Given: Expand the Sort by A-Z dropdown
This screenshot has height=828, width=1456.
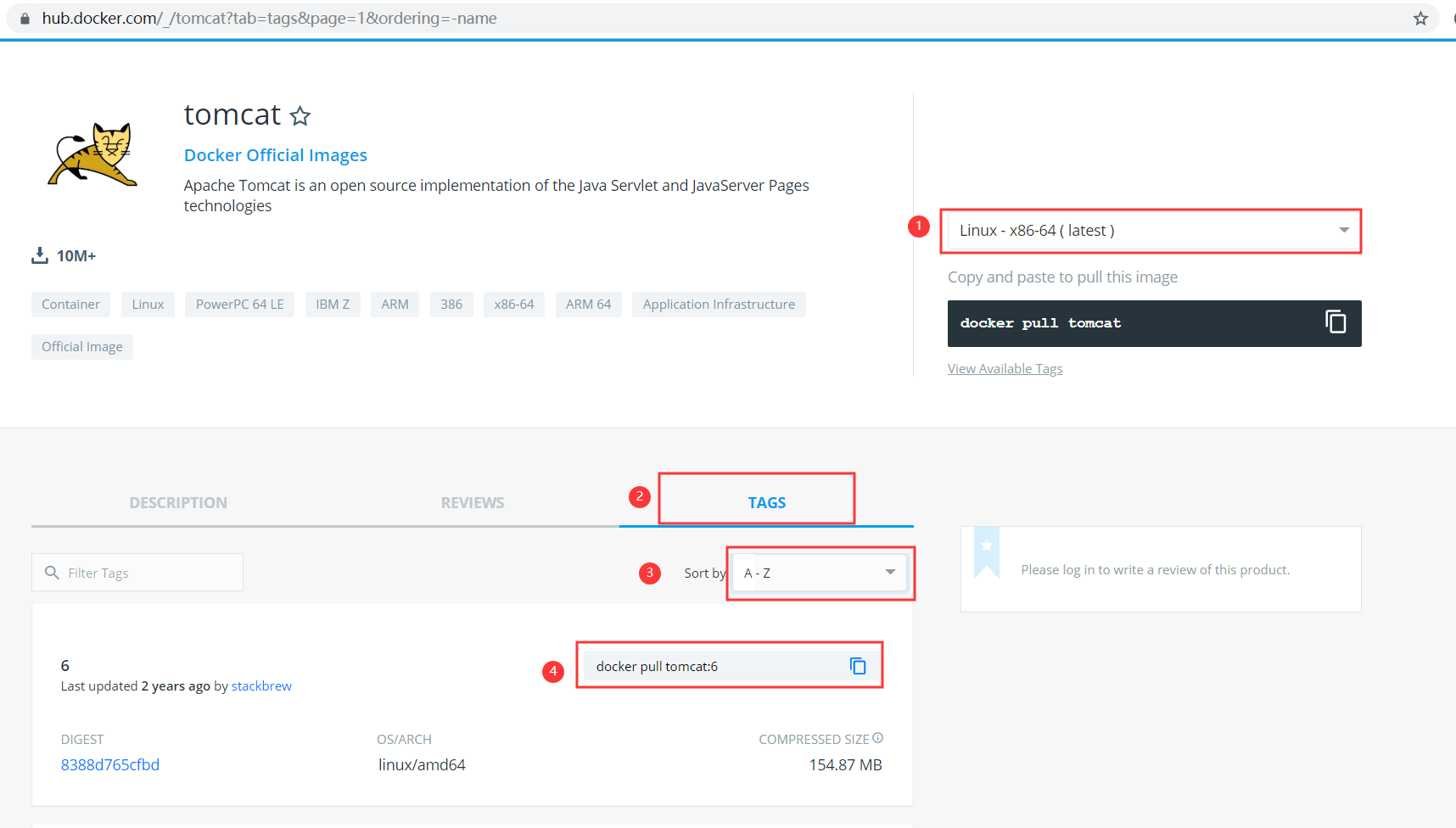Looking at the screenshot, I should 819,573.
